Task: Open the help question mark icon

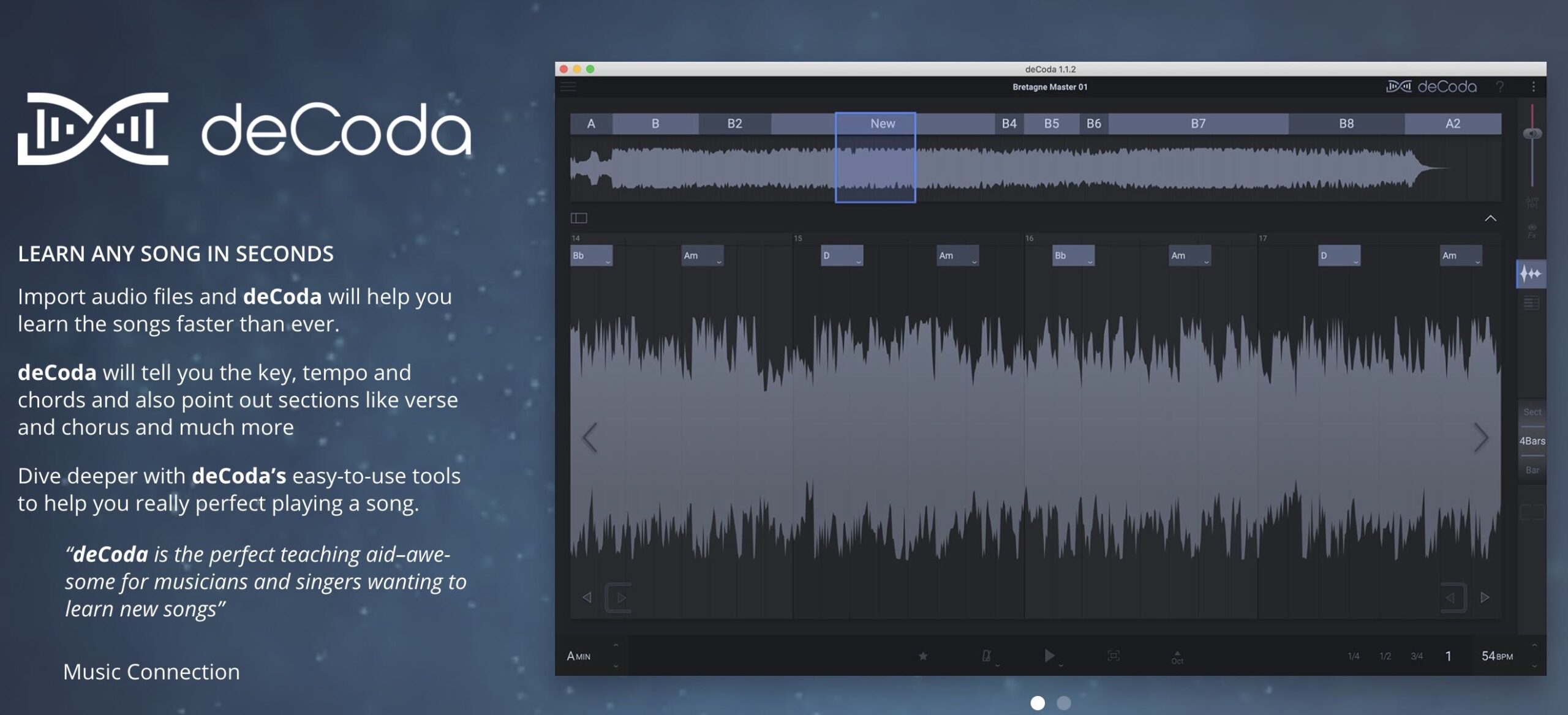Action: pos(1499,87)
